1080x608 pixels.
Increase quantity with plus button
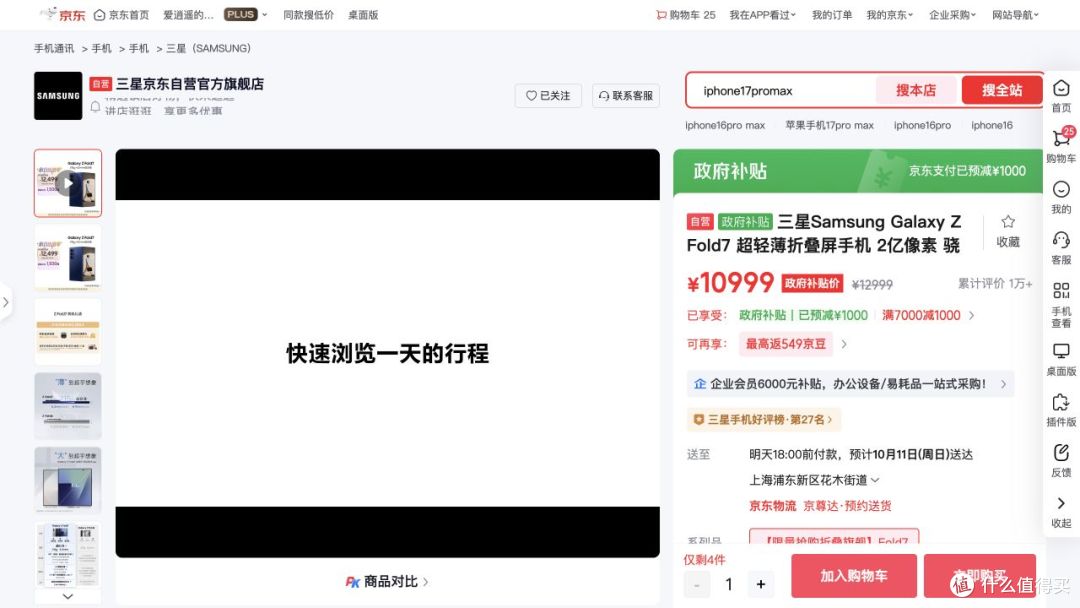pos(760,585)
